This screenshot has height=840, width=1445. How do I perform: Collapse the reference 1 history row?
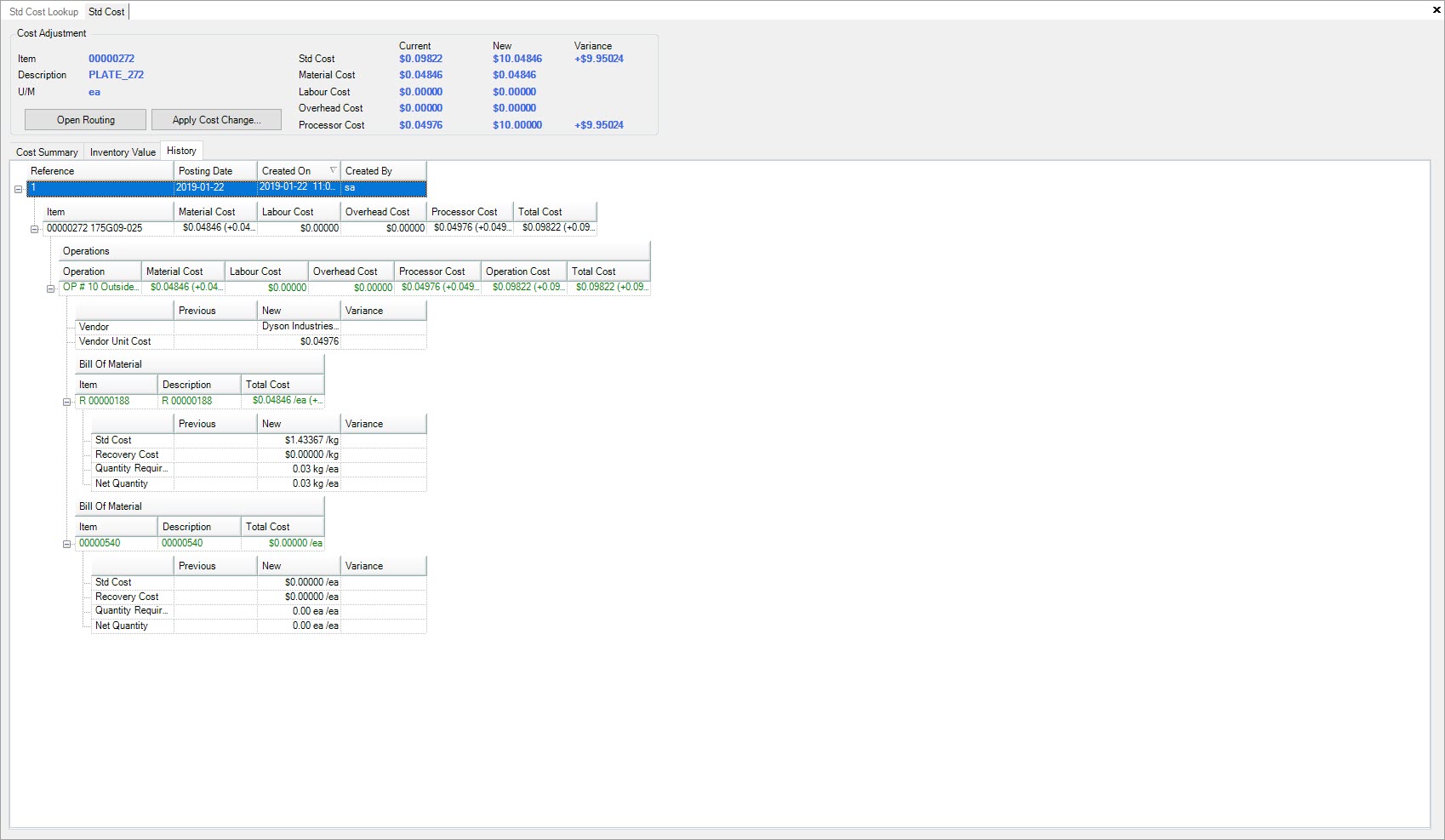coord(18,189)
